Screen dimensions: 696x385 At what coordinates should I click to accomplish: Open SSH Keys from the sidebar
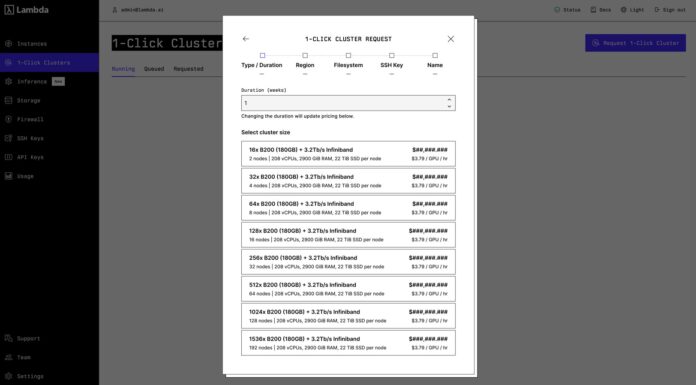point(30,138)
